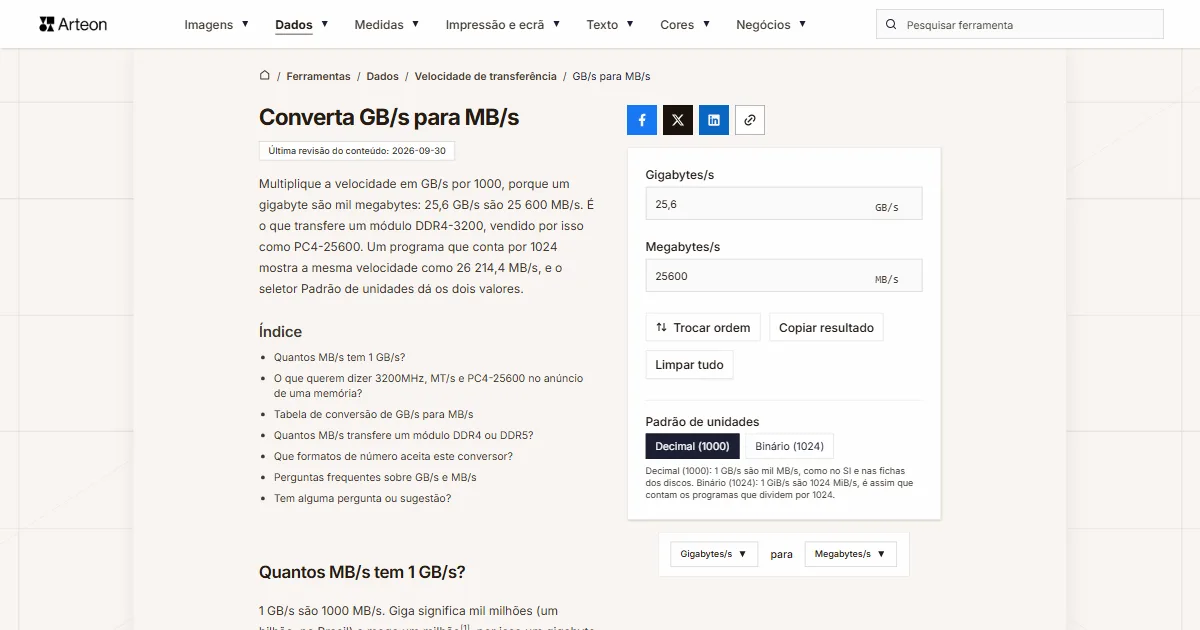Jump to 'Tem alguma pergunta ou sugestão?'
This screenshot has width=1200, height=630.
click(x=362, y=498)
